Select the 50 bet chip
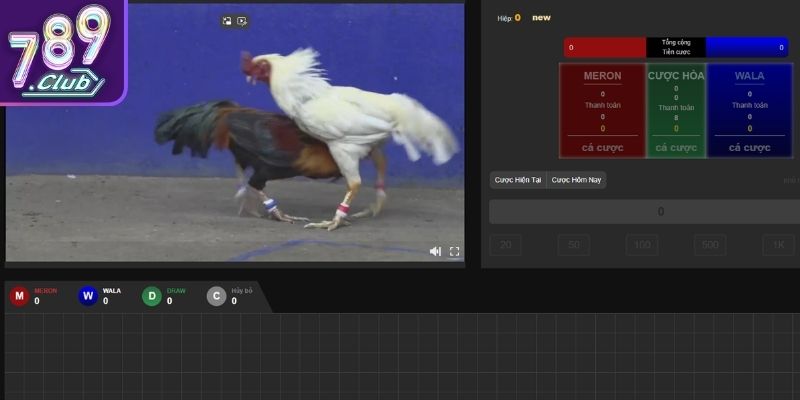This screenshot has height=400, width=800. click(573, 245)
